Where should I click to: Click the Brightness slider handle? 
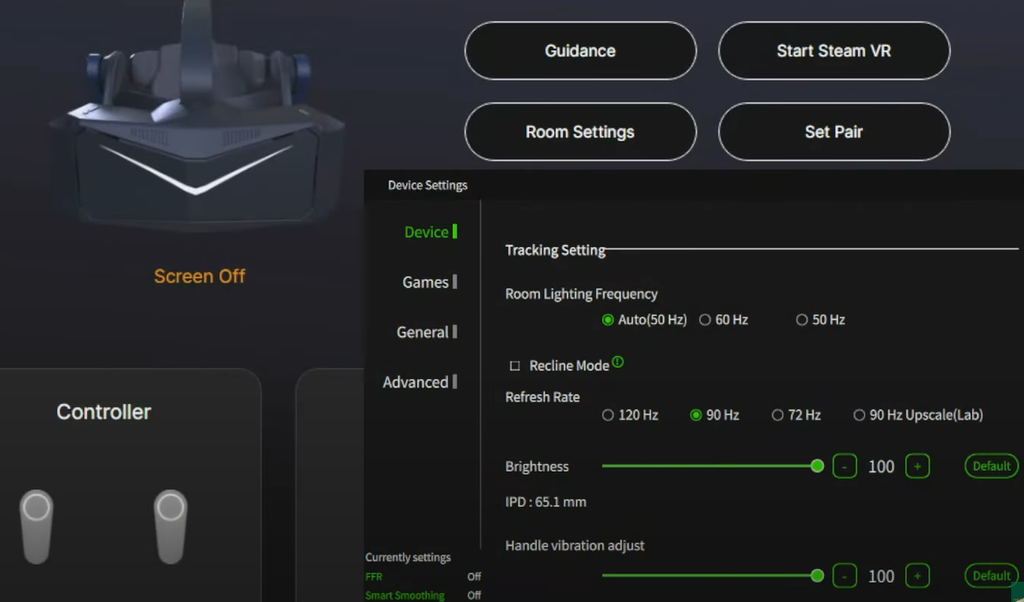[x=818, y=466]
